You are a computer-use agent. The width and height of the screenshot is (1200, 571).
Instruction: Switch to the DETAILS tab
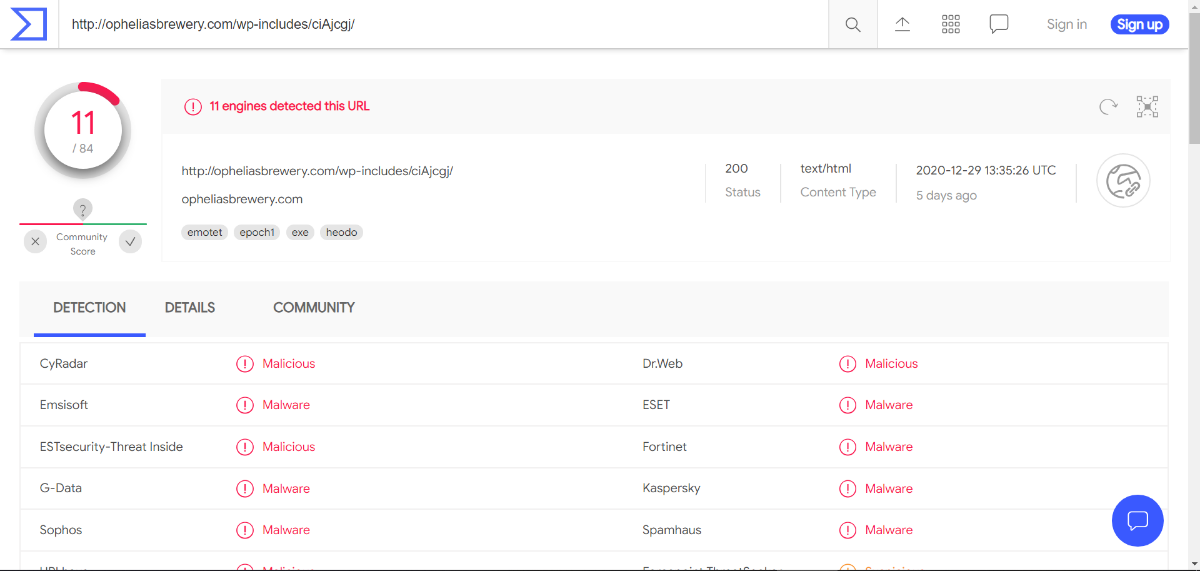[x=190, y=308]
